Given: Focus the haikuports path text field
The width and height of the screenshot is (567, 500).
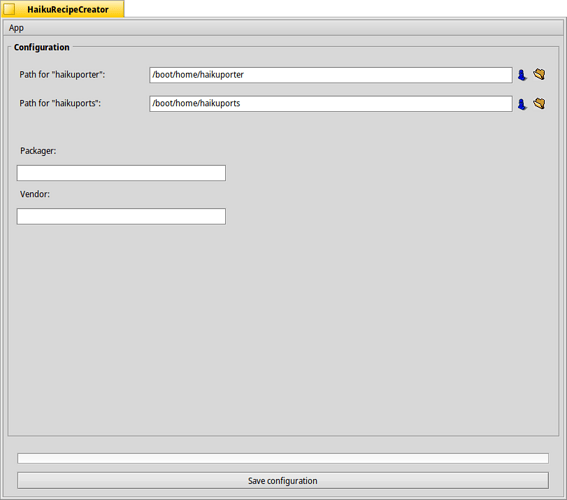Looking at the screenshot, I should [331, 104].
